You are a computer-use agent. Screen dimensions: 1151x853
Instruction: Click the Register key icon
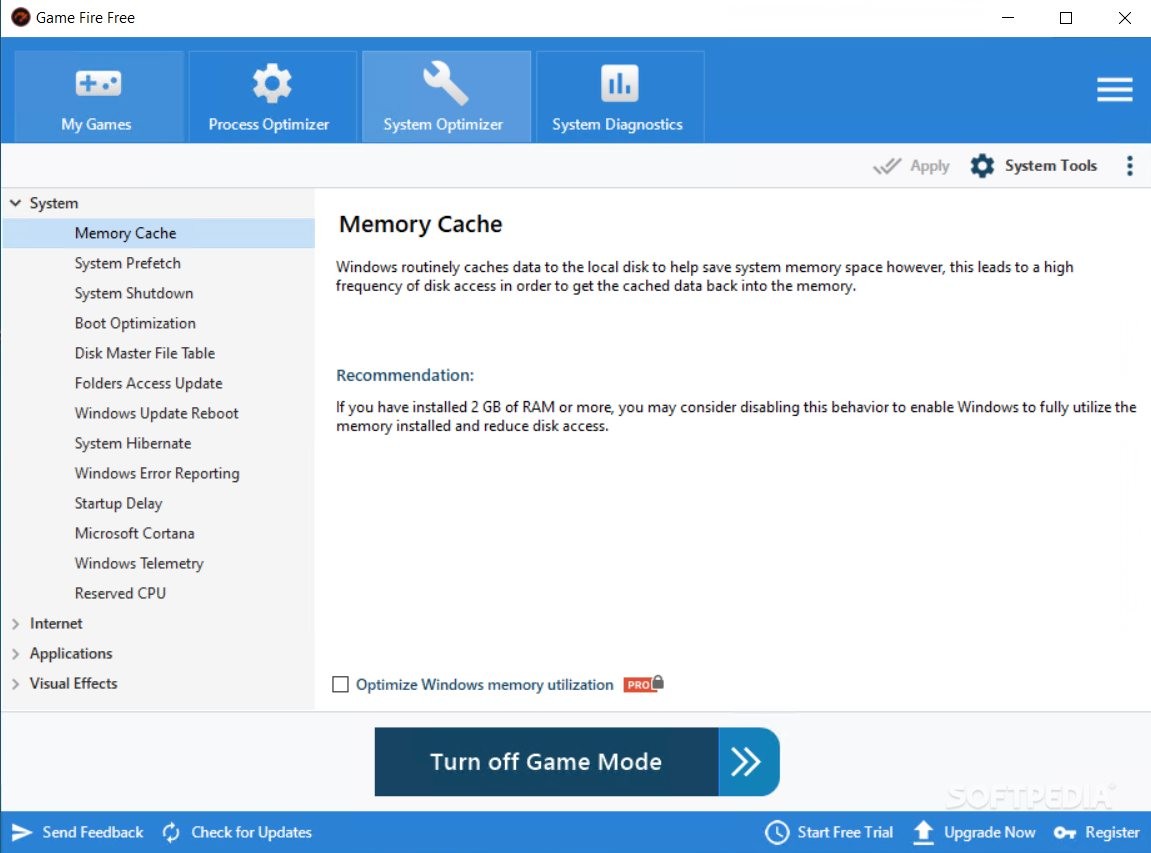[x=1065, y=832]
